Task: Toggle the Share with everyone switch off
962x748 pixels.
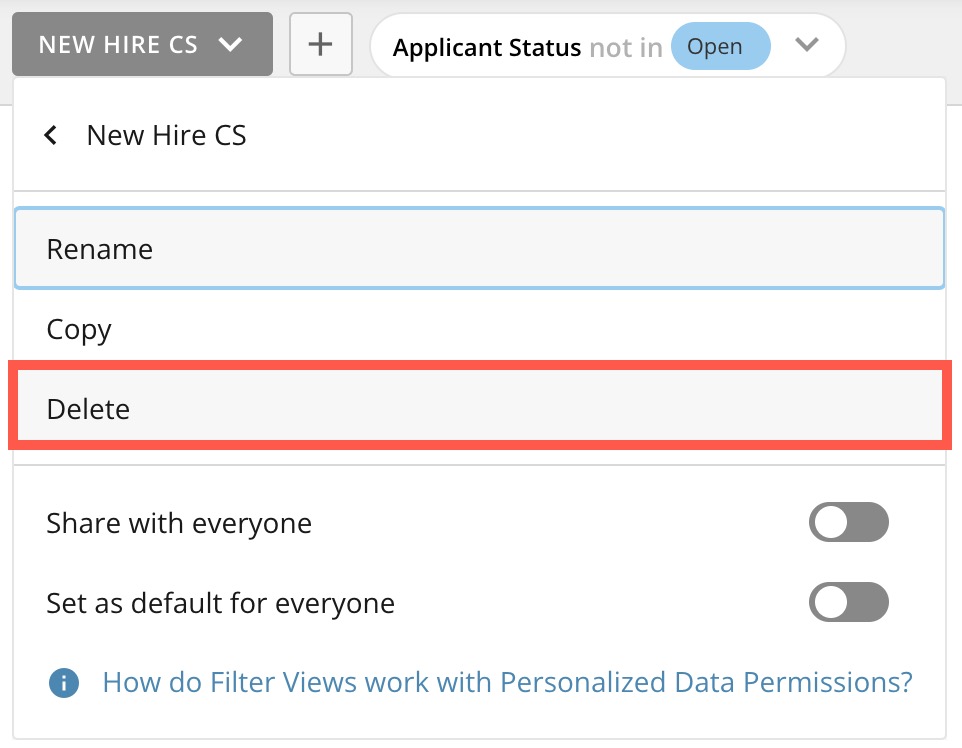Action: [x=848, y=522]
